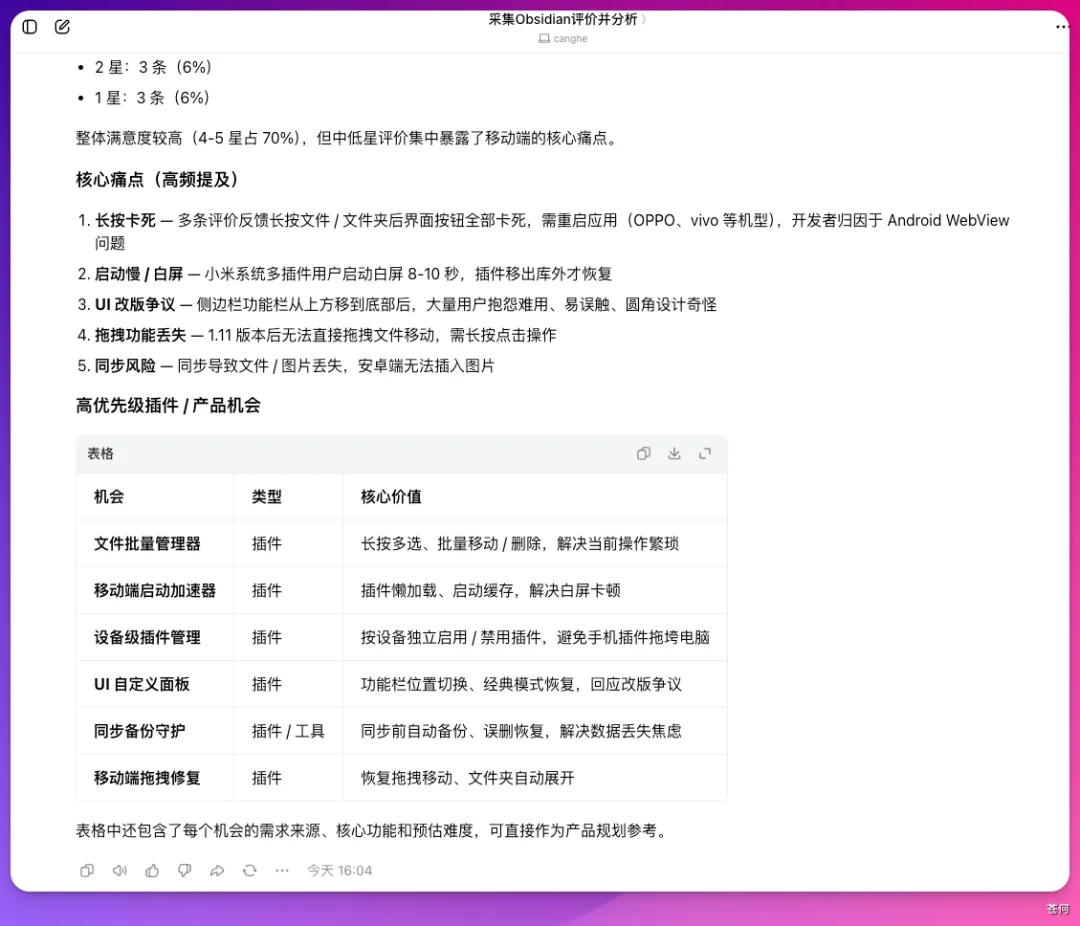The width and height of the screenshot is (1080, 926).
Task: Regenerate the response
Action: pyautogui.click(x=249, y=870)
